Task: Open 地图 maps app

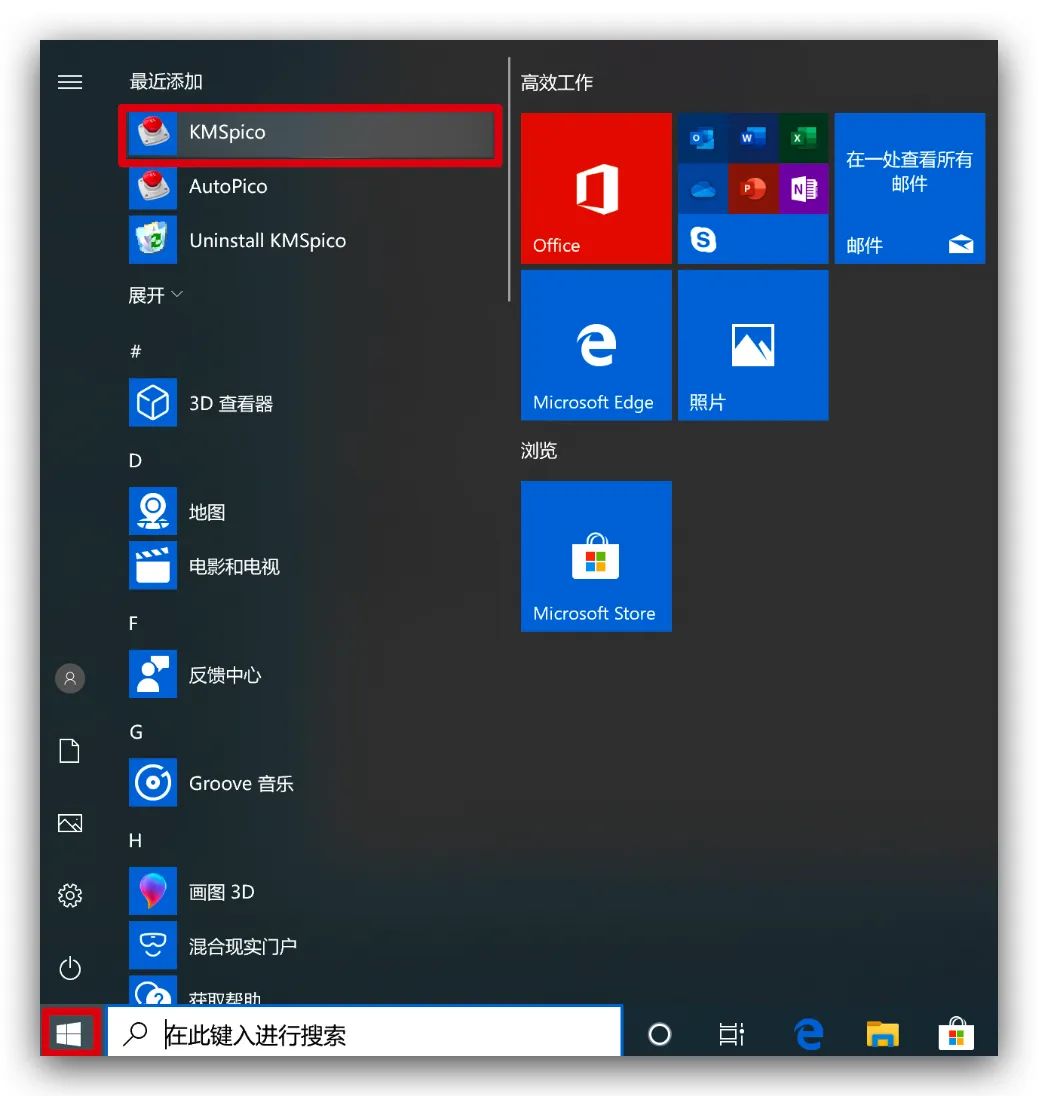Action: (x=310, y=512)
